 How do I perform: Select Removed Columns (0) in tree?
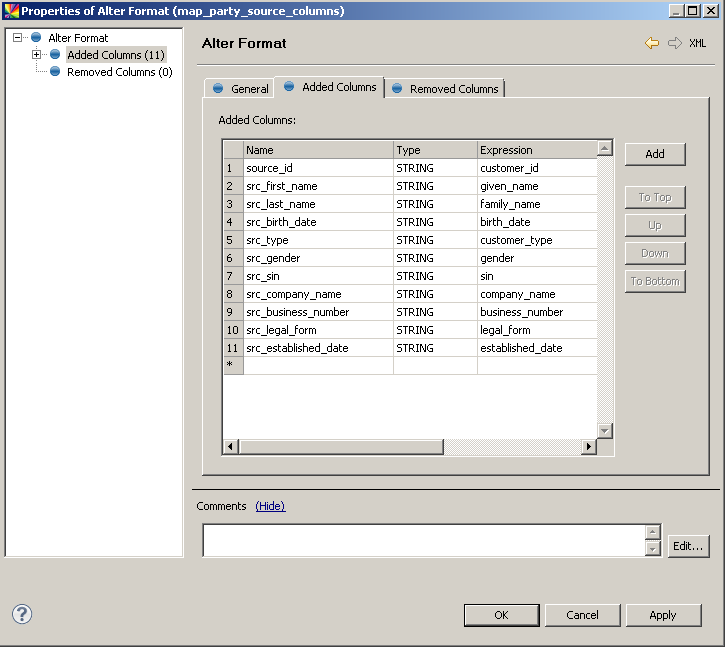tap(119, 72)
